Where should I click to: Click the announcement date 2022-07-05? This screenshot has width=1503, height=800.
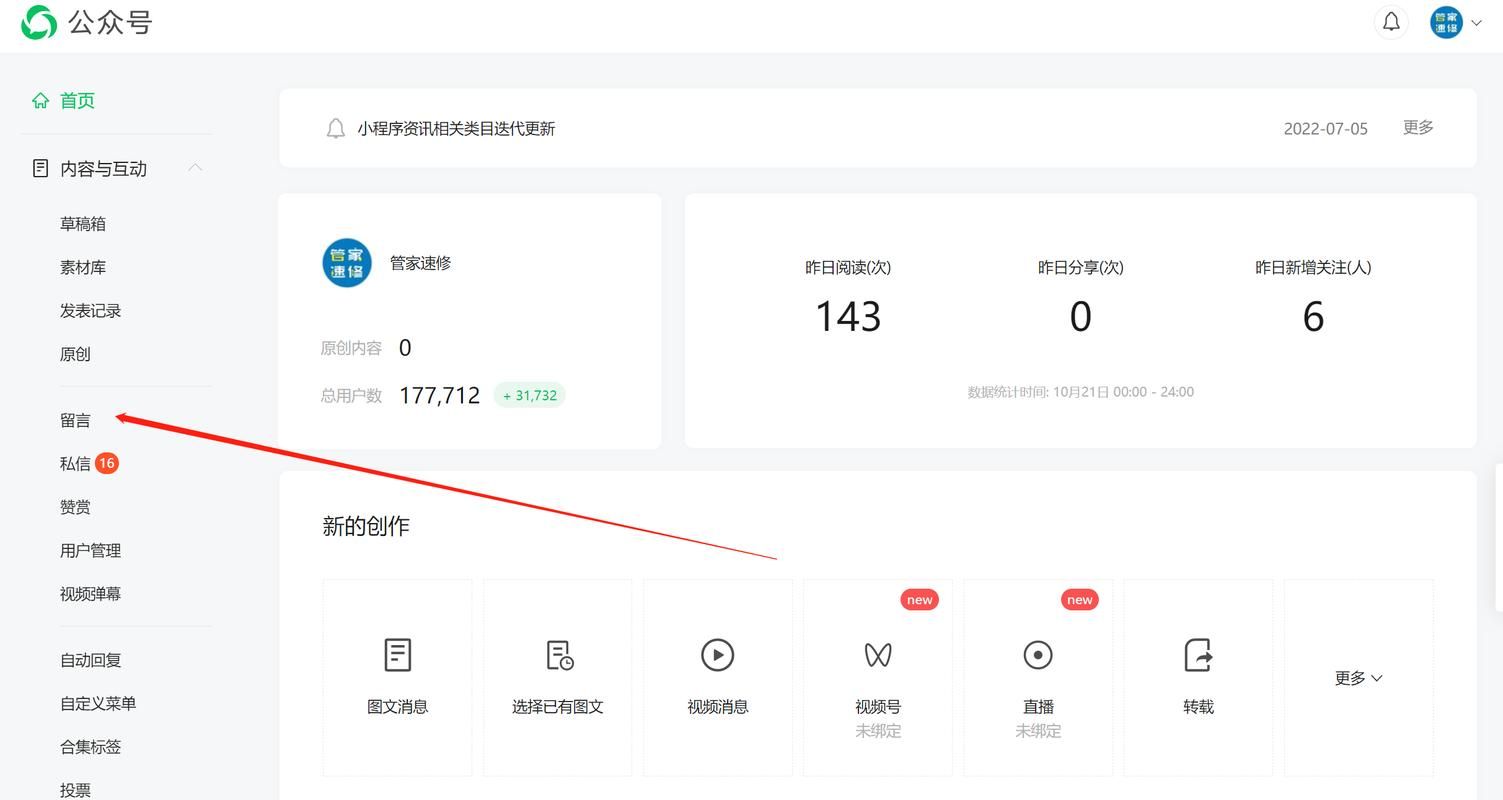point(1325,128)
